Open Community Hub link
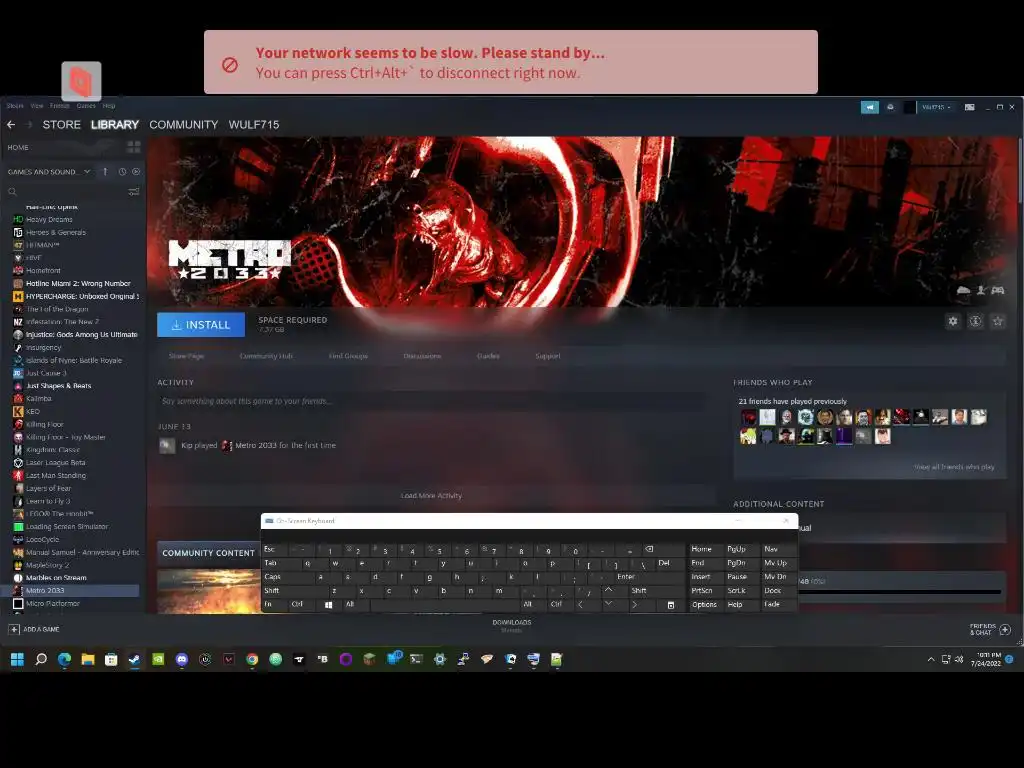Image resolution: width=1024 pixels, height=768 pixels. click(266, 356)
